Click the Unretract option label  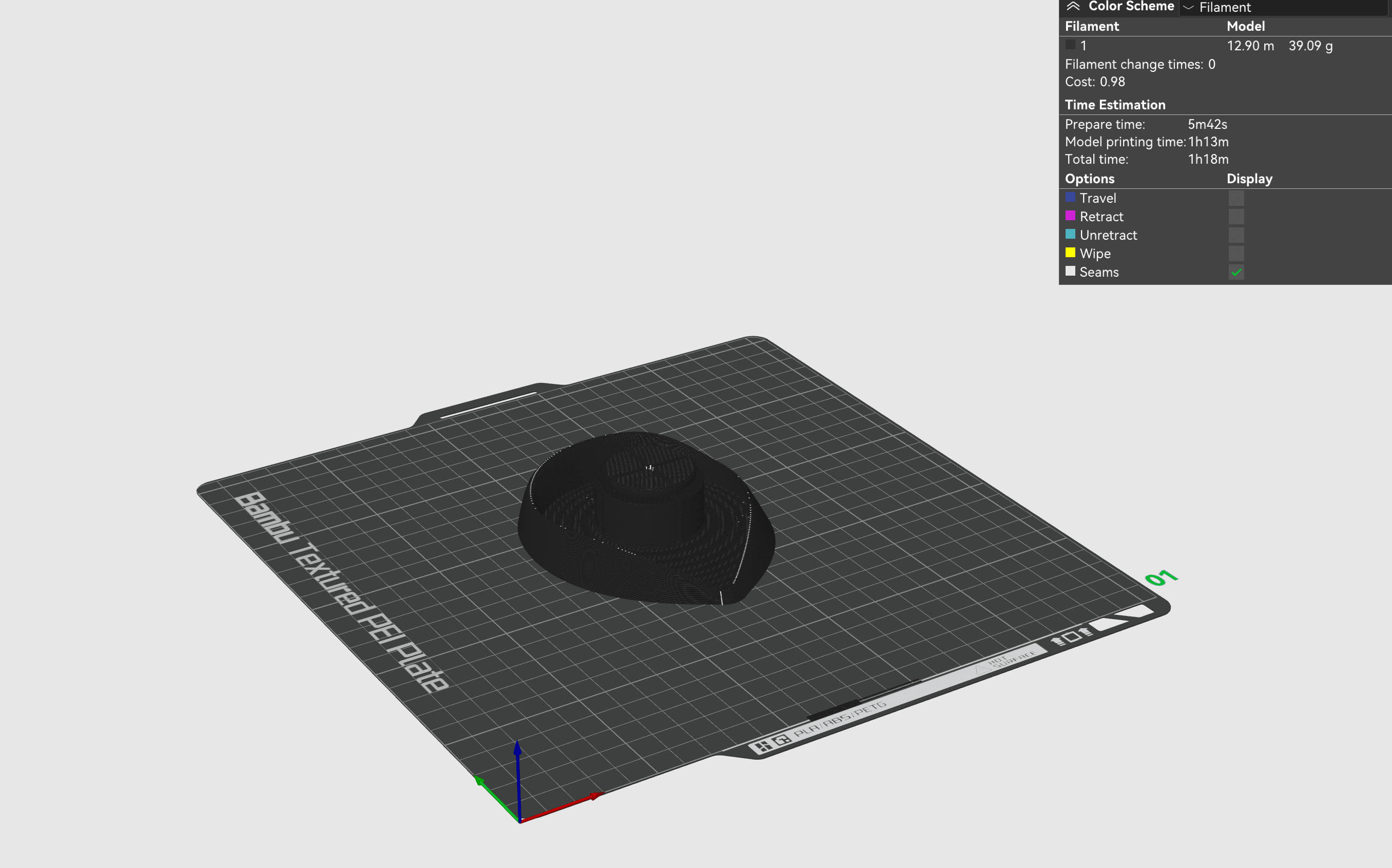[1108, 235]
